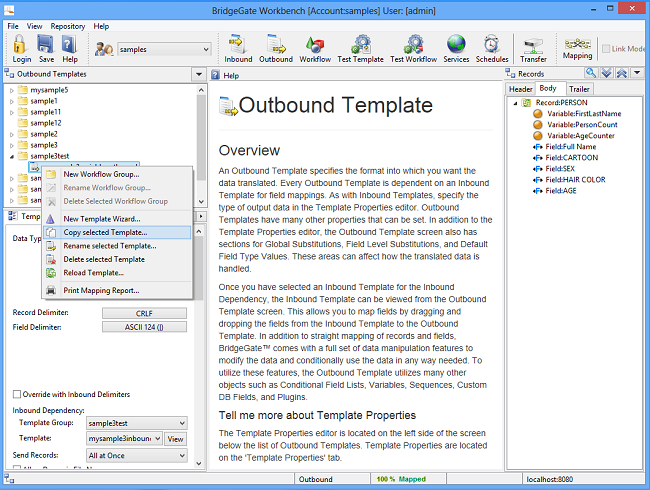Click the Variable:FirstLastName orange ball icon
This screenshot has width=650, height=490.
point(538,114)
